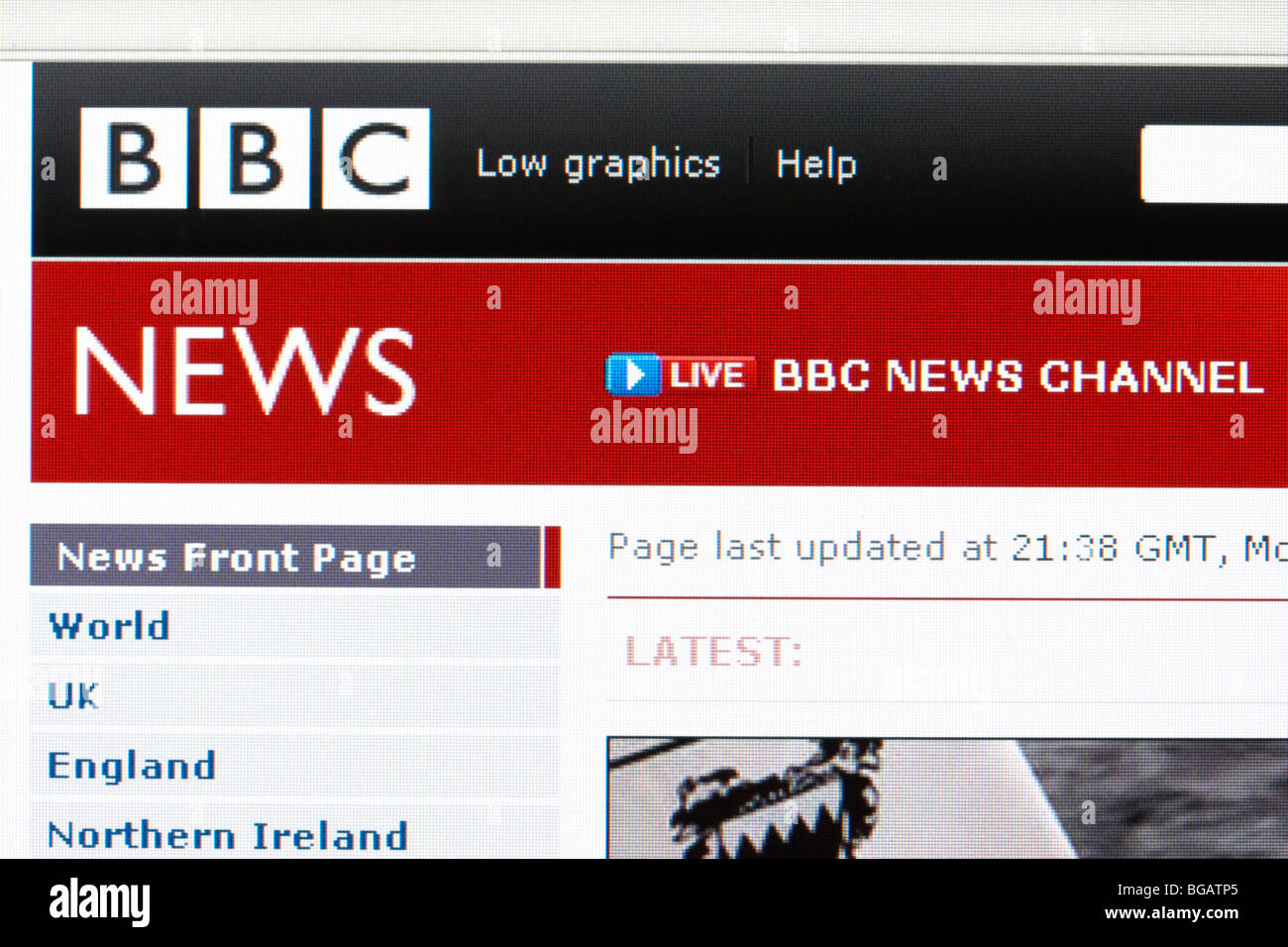The height and width of the screenshot is (947, 1288).
Task: Open the Help link
Action: point(816,163)
